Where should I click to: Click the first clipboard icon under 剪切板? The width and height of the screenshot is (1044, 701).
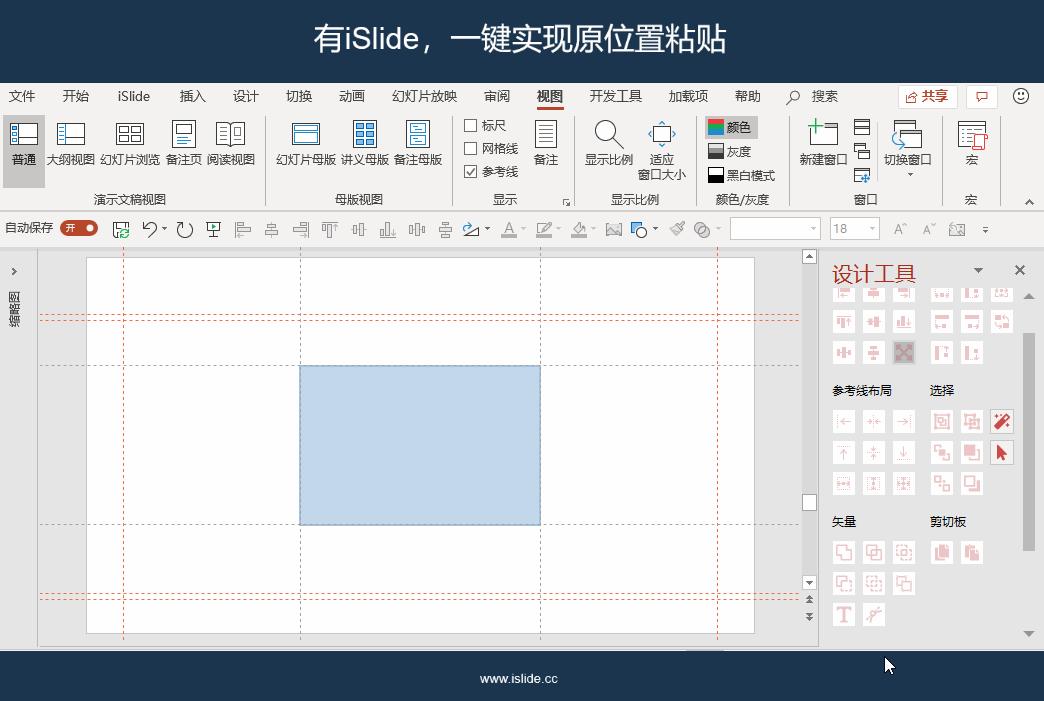pyautogui.click(x=941, y=552)
